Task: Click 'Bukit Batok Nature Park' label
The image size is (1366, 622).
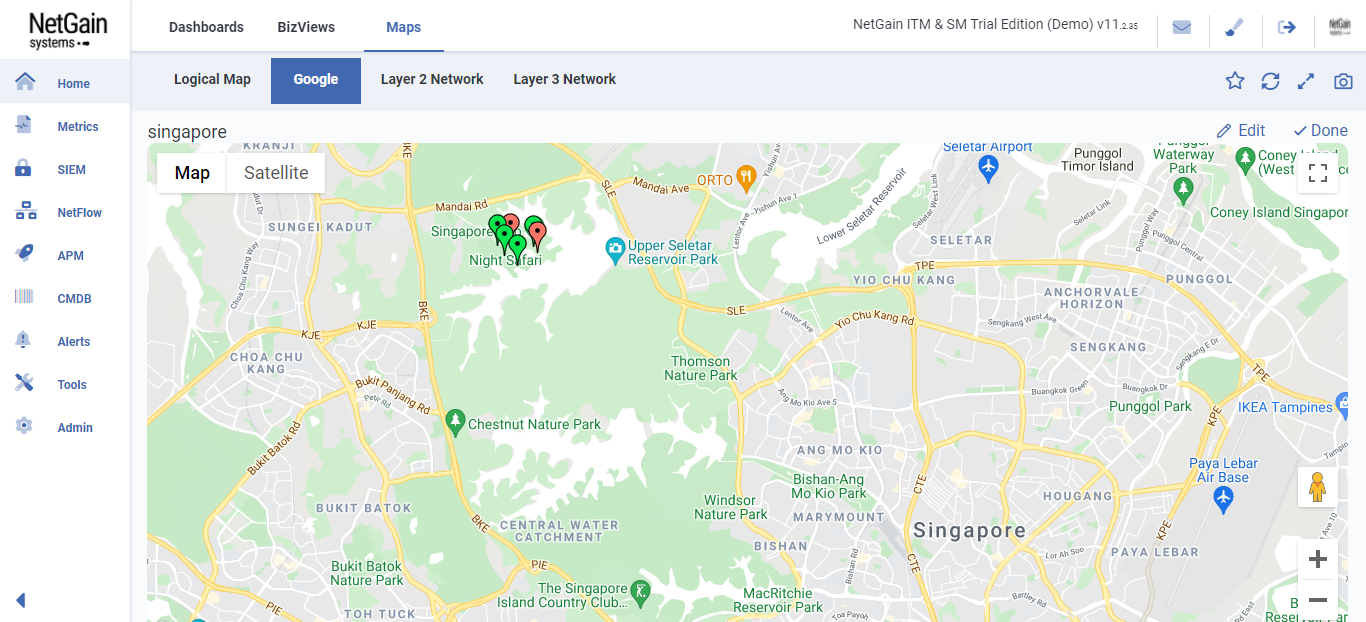Action: coord(367,573)
